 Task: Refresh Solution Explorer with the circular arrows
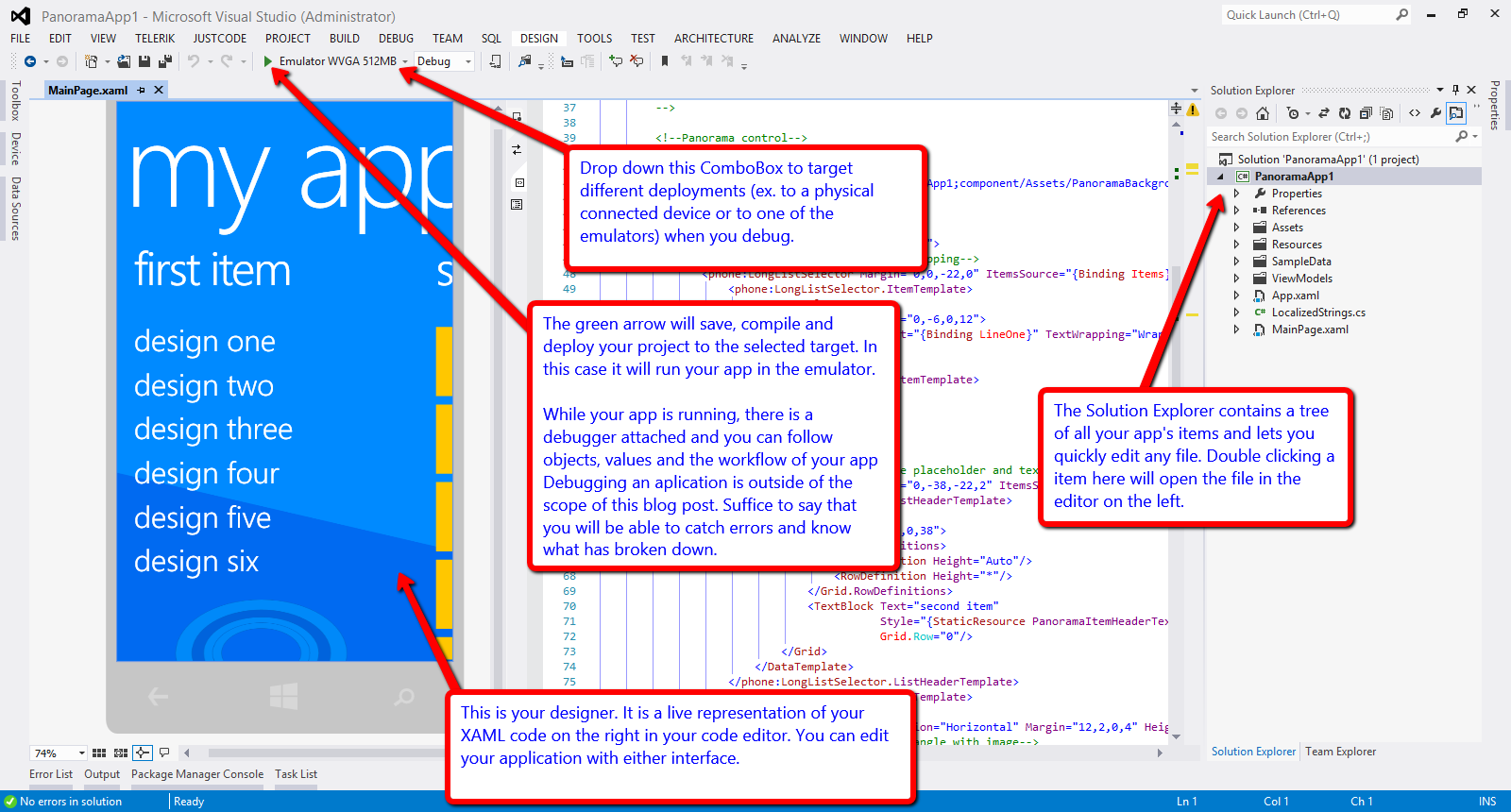coord(1345,113)
